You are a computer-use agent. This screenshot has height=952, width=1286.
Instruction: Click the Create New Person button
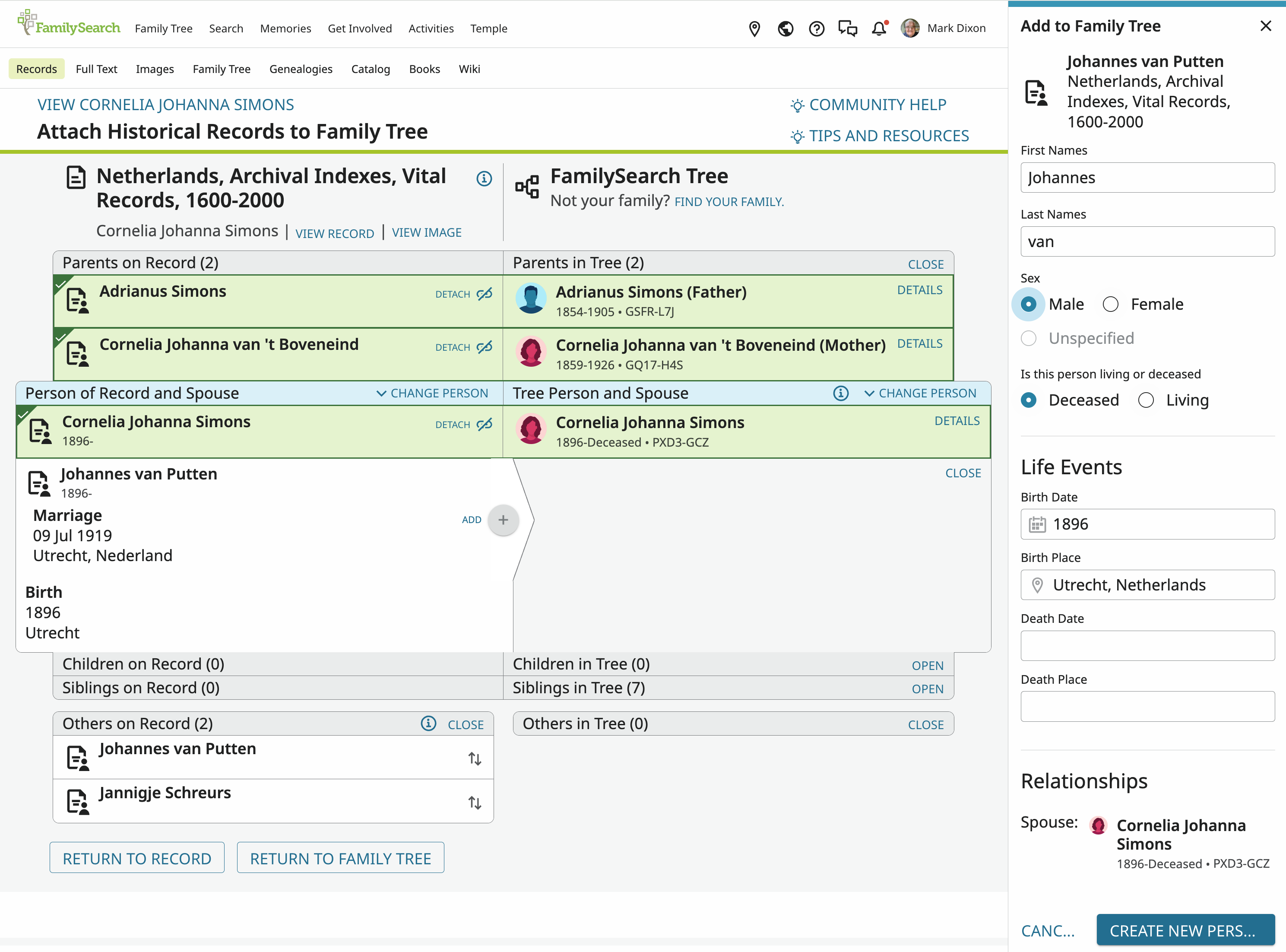pyautogui.click(x=1185, y=930)
